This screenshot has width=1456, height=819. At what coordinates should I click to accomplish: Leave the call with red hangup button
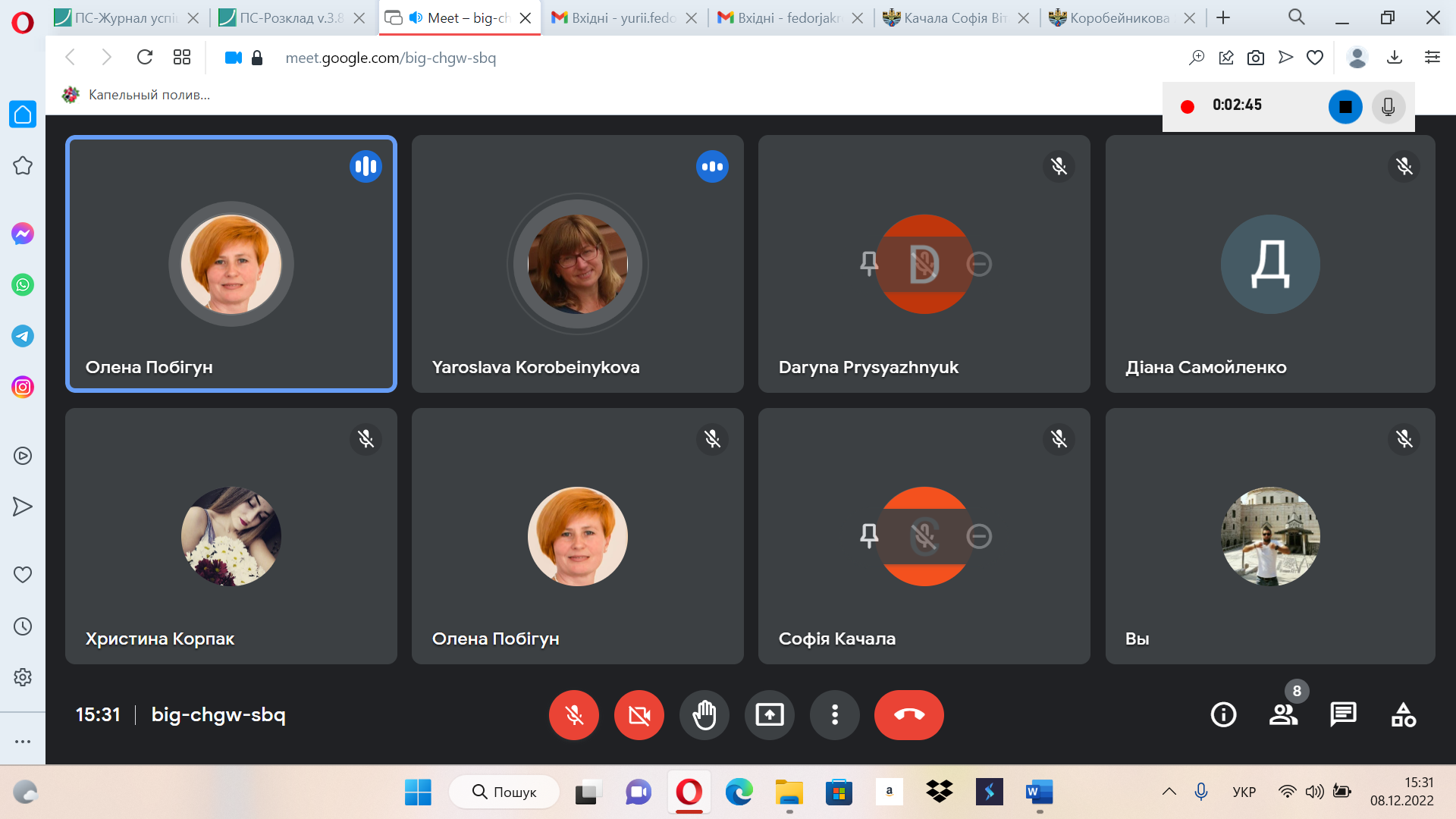tap(908, 714)
